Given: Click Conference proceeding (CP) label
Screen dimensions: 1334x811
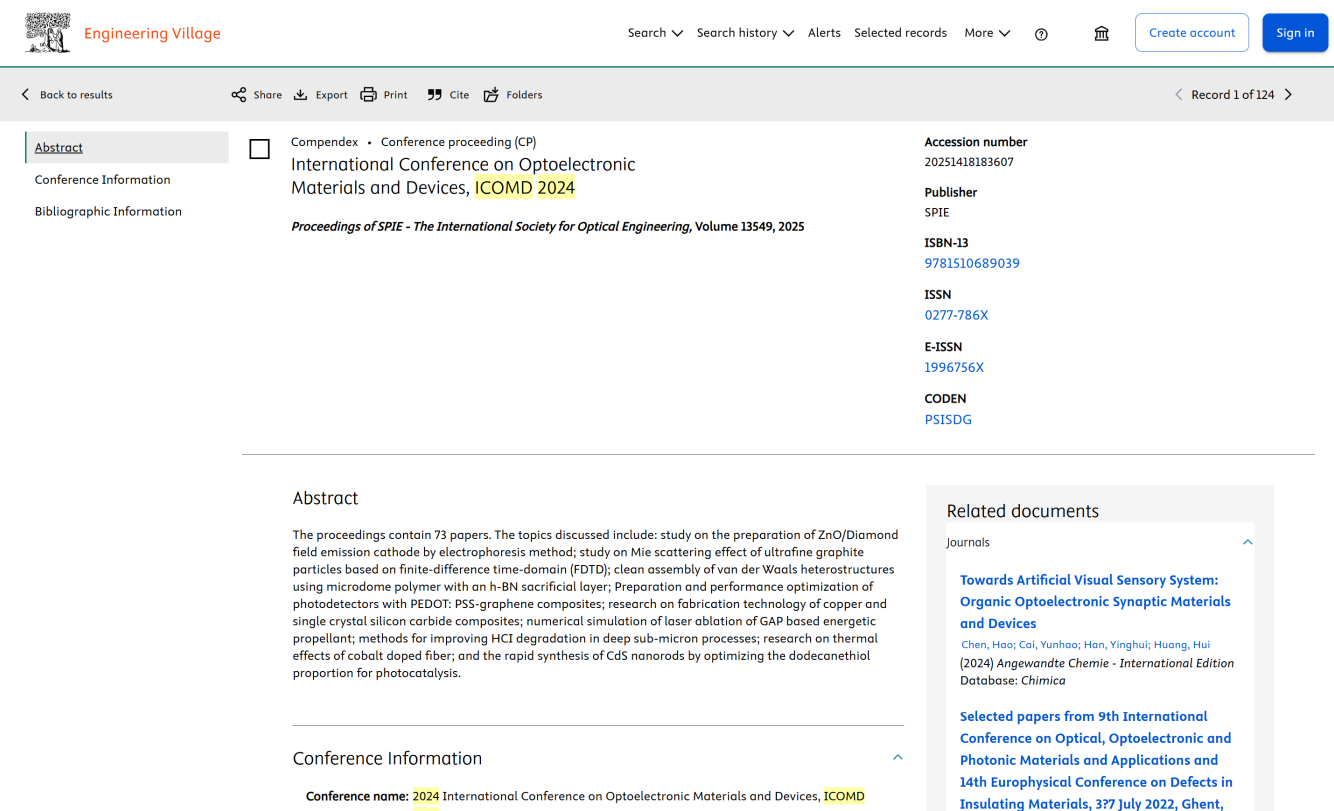Looking at the screenshot, I should coord(458,142).
